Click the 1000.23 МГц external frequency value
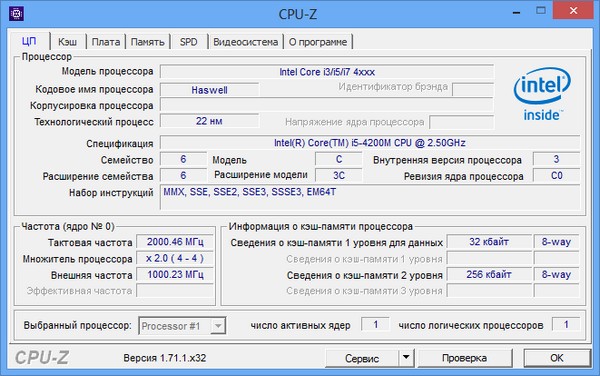The image size is (600, 376). [175, 274]
